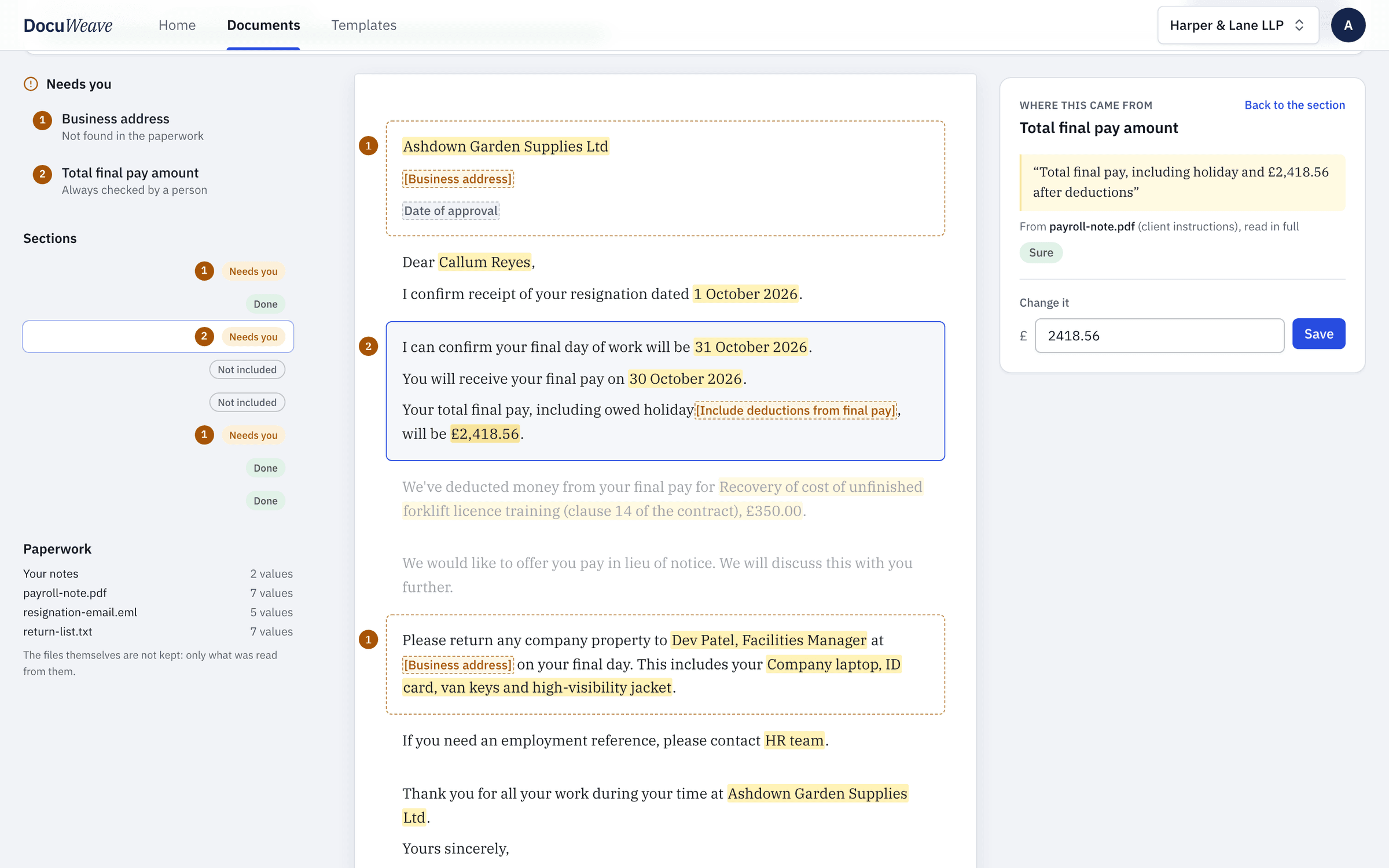Go to the Home tab
1389x868 pixels.
177,25
